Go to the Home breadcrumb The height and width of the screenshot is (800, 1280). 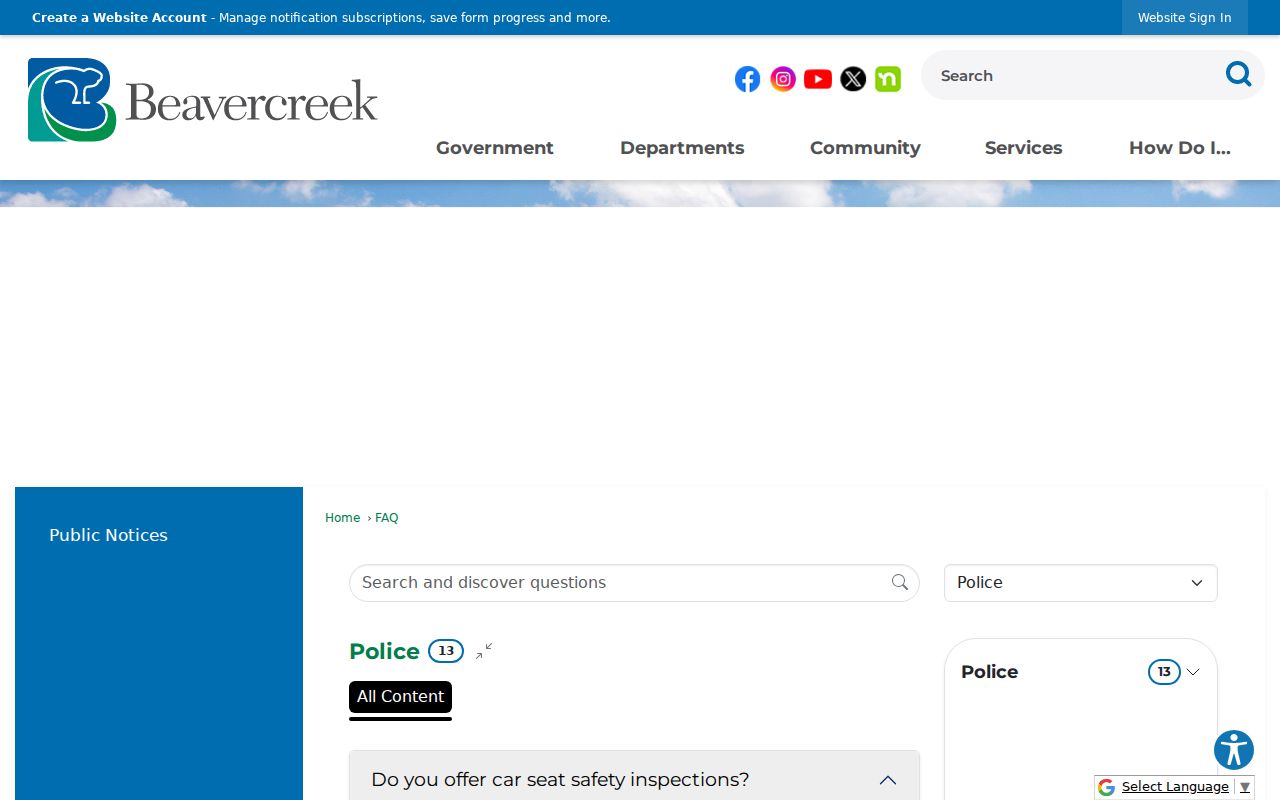pos(342,518)
